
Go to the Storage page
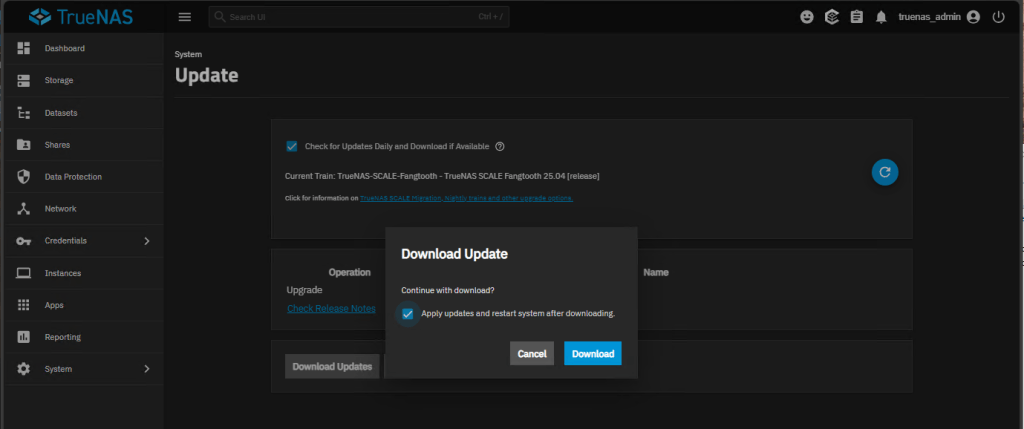pyautogui.click(x=59, y=80)
